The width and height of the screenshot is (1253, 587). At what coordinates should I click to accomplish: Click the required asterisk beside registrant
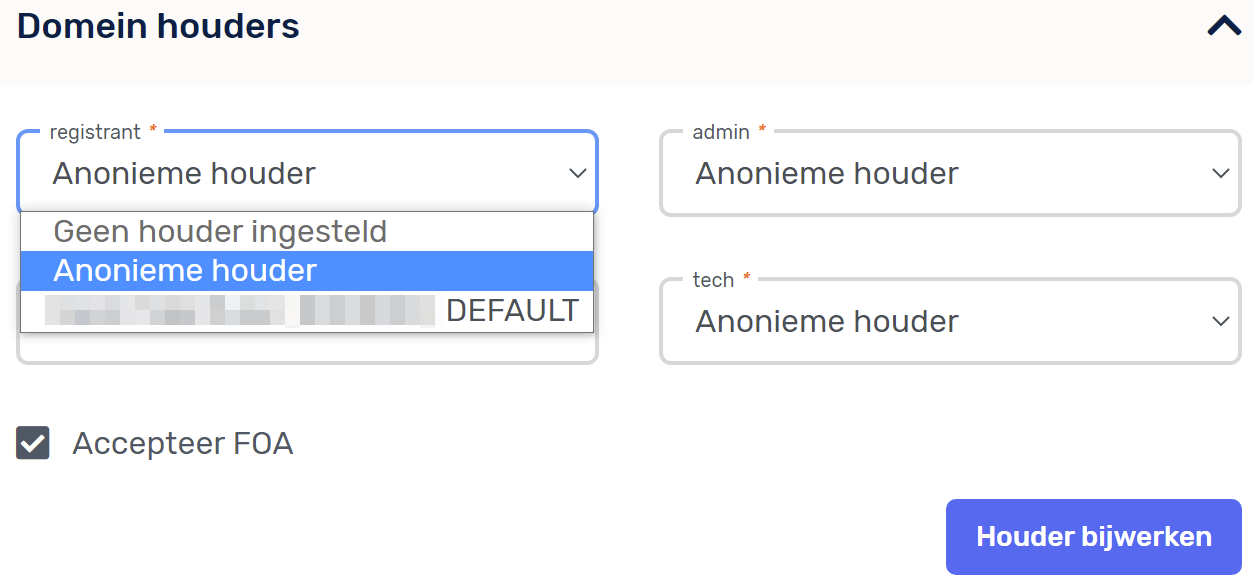(x=153, y=131)
